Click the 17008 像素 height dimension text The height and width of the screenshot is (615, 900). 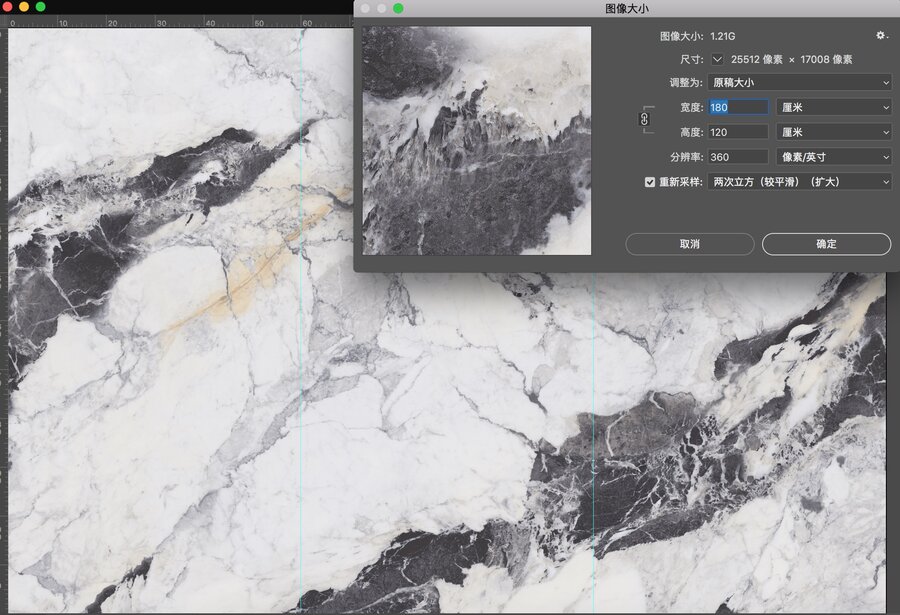(x=826, y=59)
